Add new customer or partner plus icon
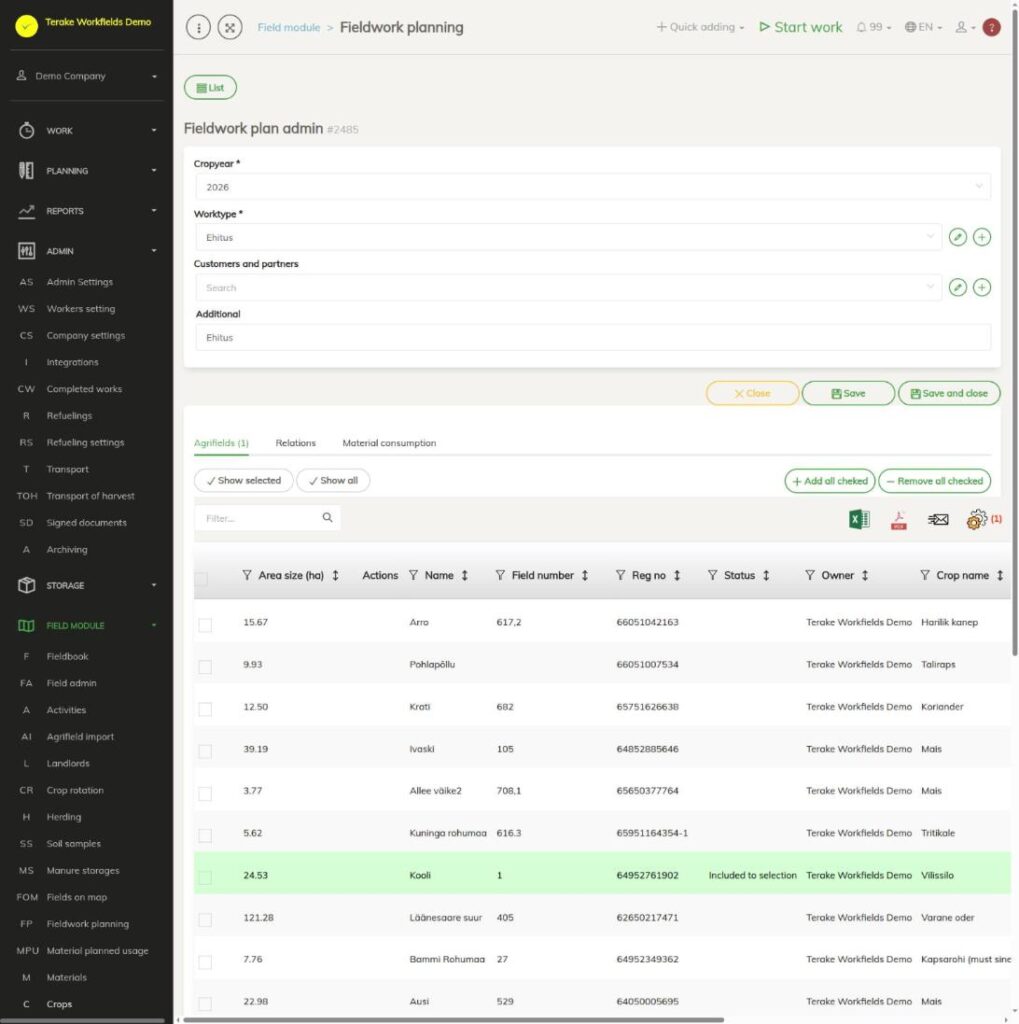This screenshot has height=1024, width=1019. click(982, 287)
